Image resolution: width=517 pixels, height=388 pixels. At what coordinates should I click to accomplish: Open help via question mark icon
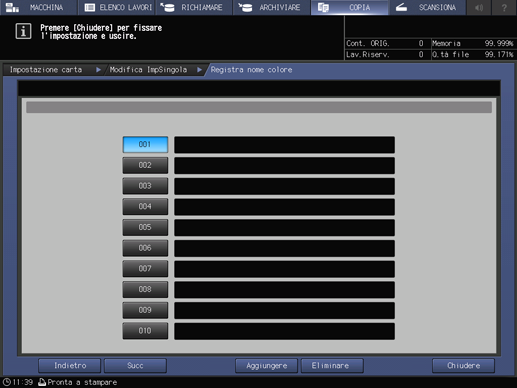tap(504, 7)
